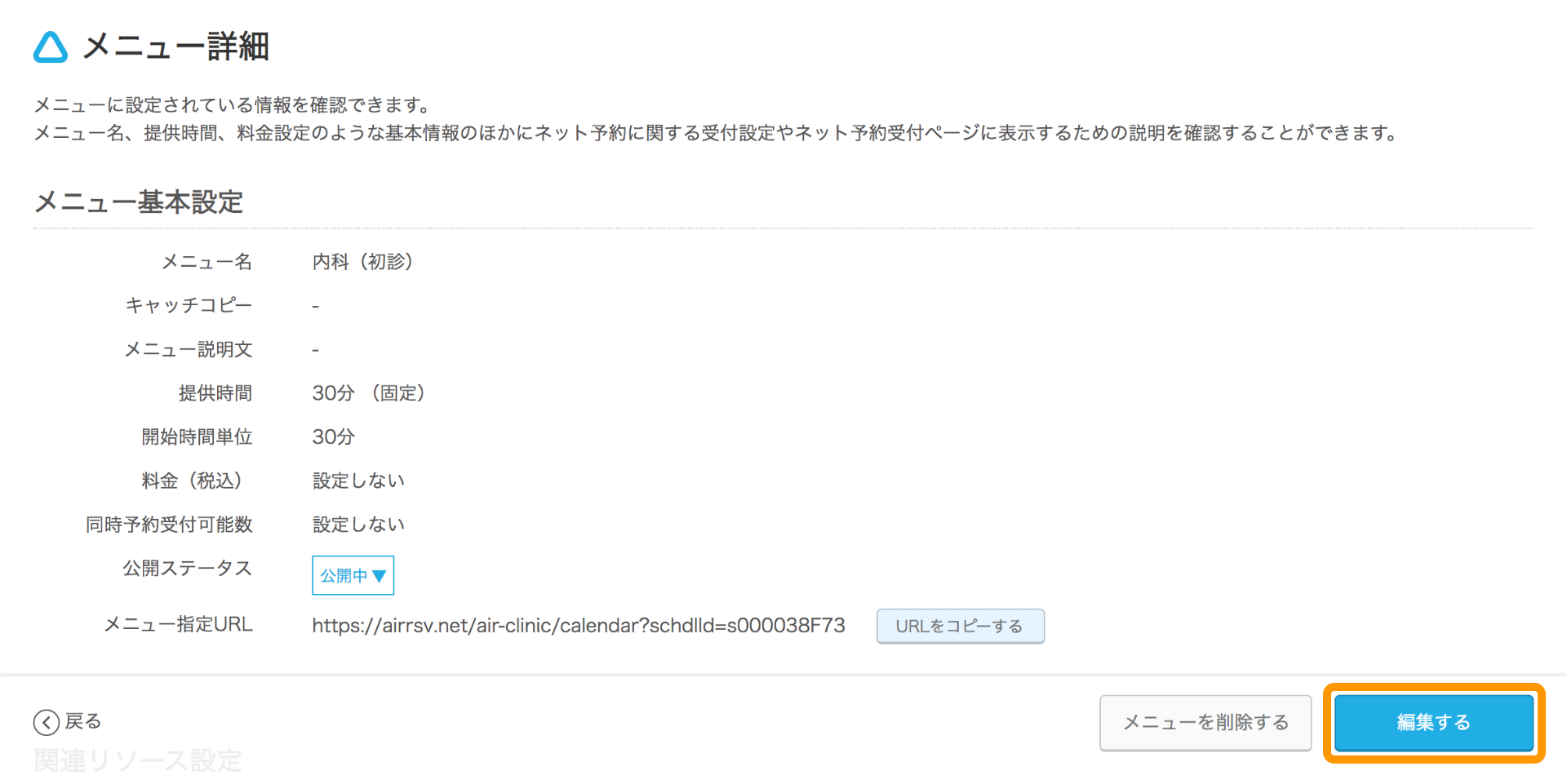Click the faded 関連リソース設定 heading

tap(139, 761)
